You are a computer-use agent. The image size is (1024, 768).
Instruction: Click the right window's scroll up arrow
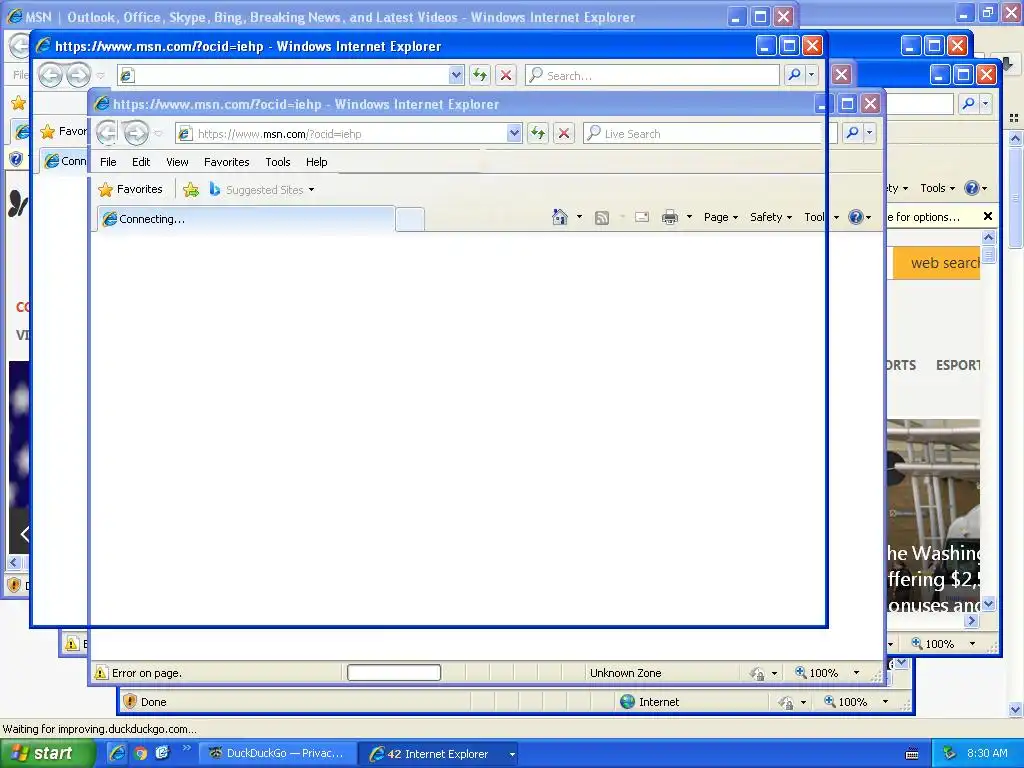(x=988, y=237)
